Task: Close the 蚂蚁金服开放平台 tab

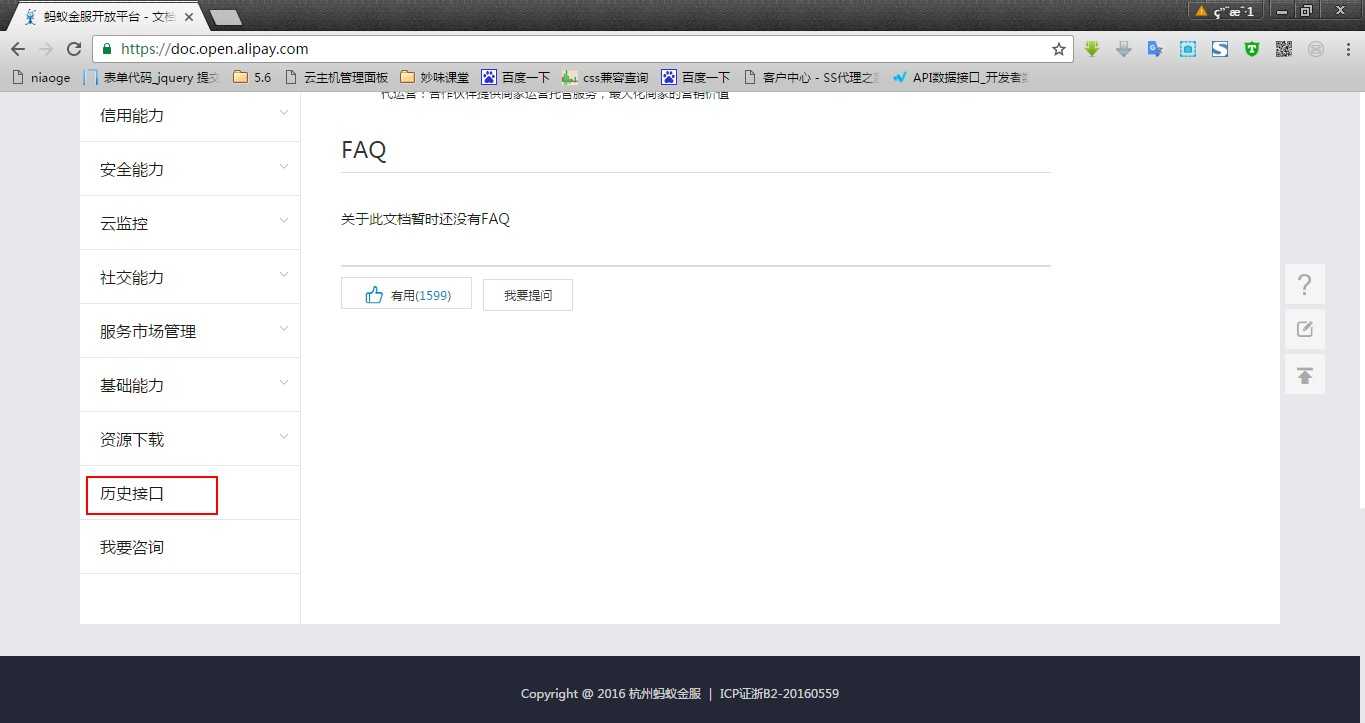Action: pos(189,17)
